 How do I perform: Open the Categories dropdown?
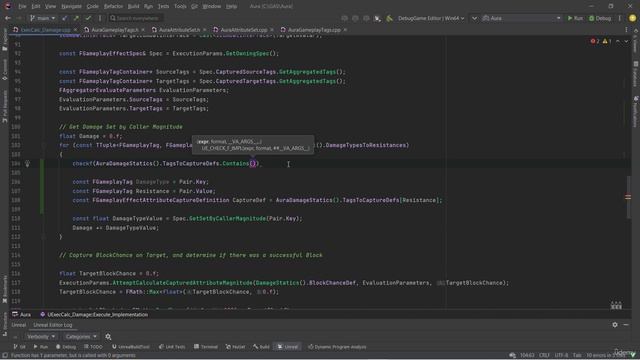[81, 337]
